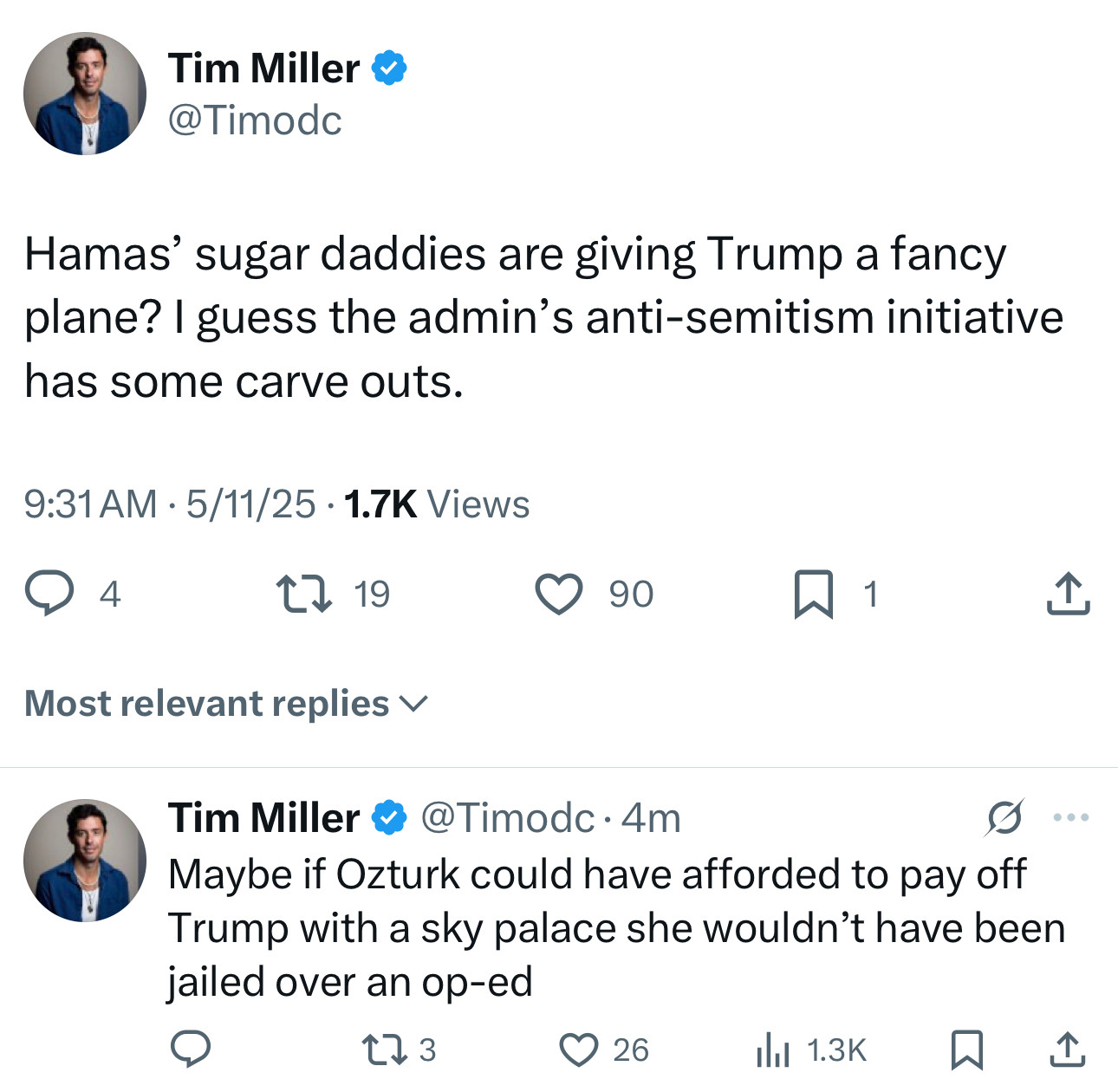This screenshot has width=1118, height=1092.
Task: Open the 1.7K Views count
Action: point(437,504)
